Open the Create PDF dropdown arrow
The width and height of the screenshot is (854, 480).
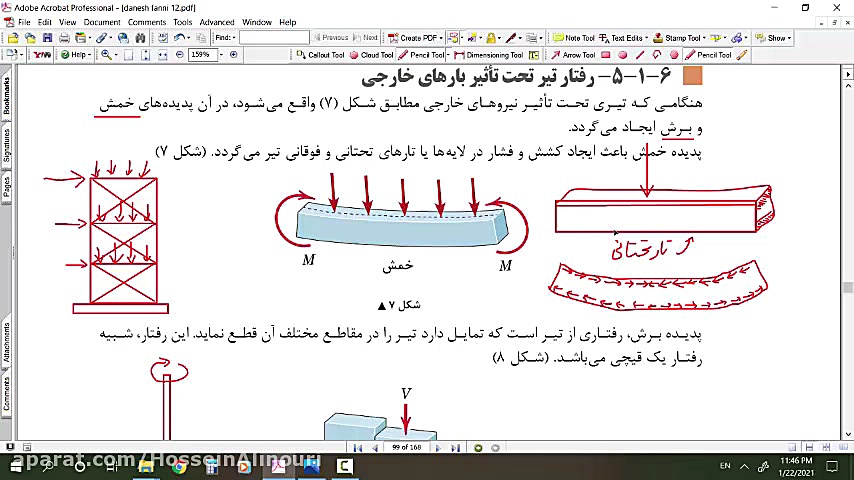[441, 38]
